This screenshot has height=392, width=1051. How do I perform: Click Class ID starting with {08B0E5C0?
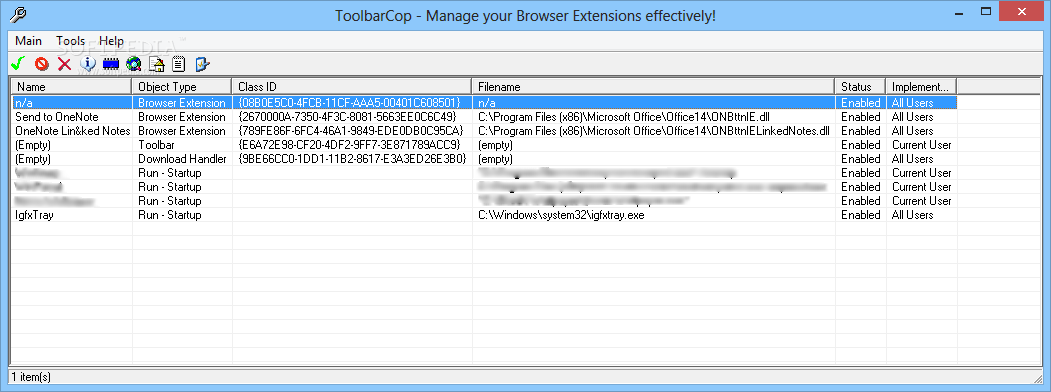(x=349, y=103)
